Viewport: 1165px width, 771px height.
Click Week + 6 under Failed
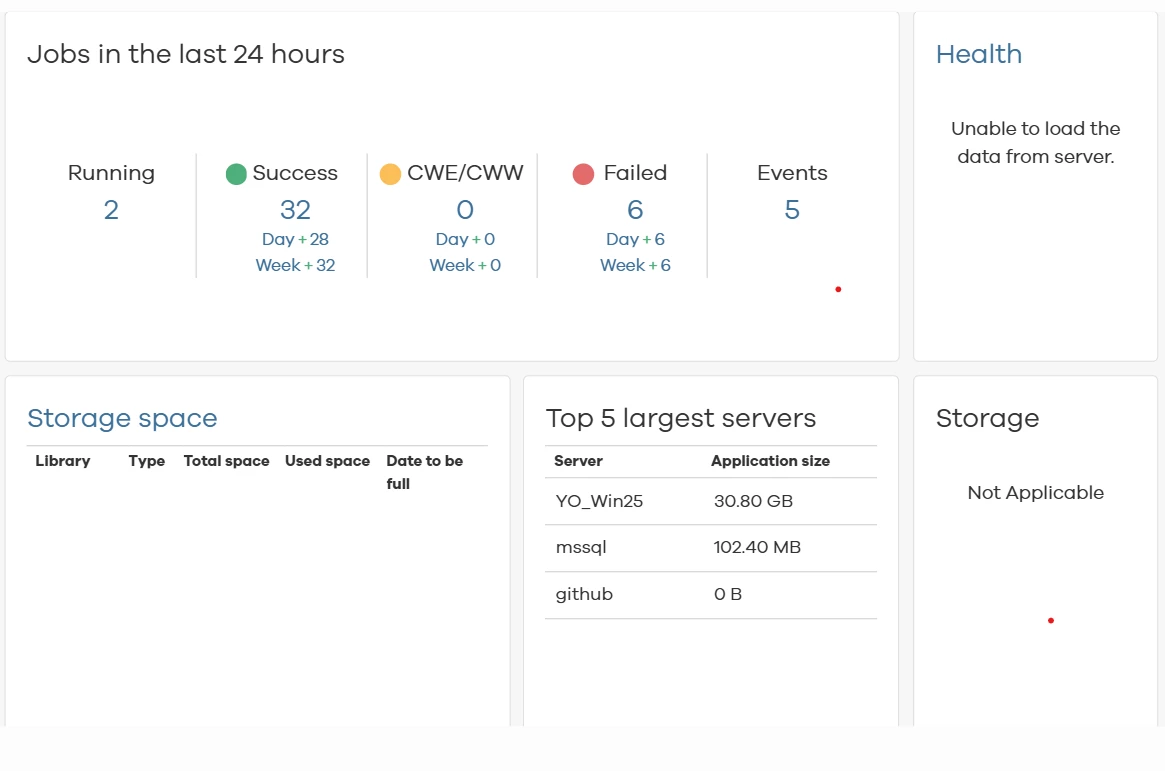pyautogui.click(x=635, y=265)
